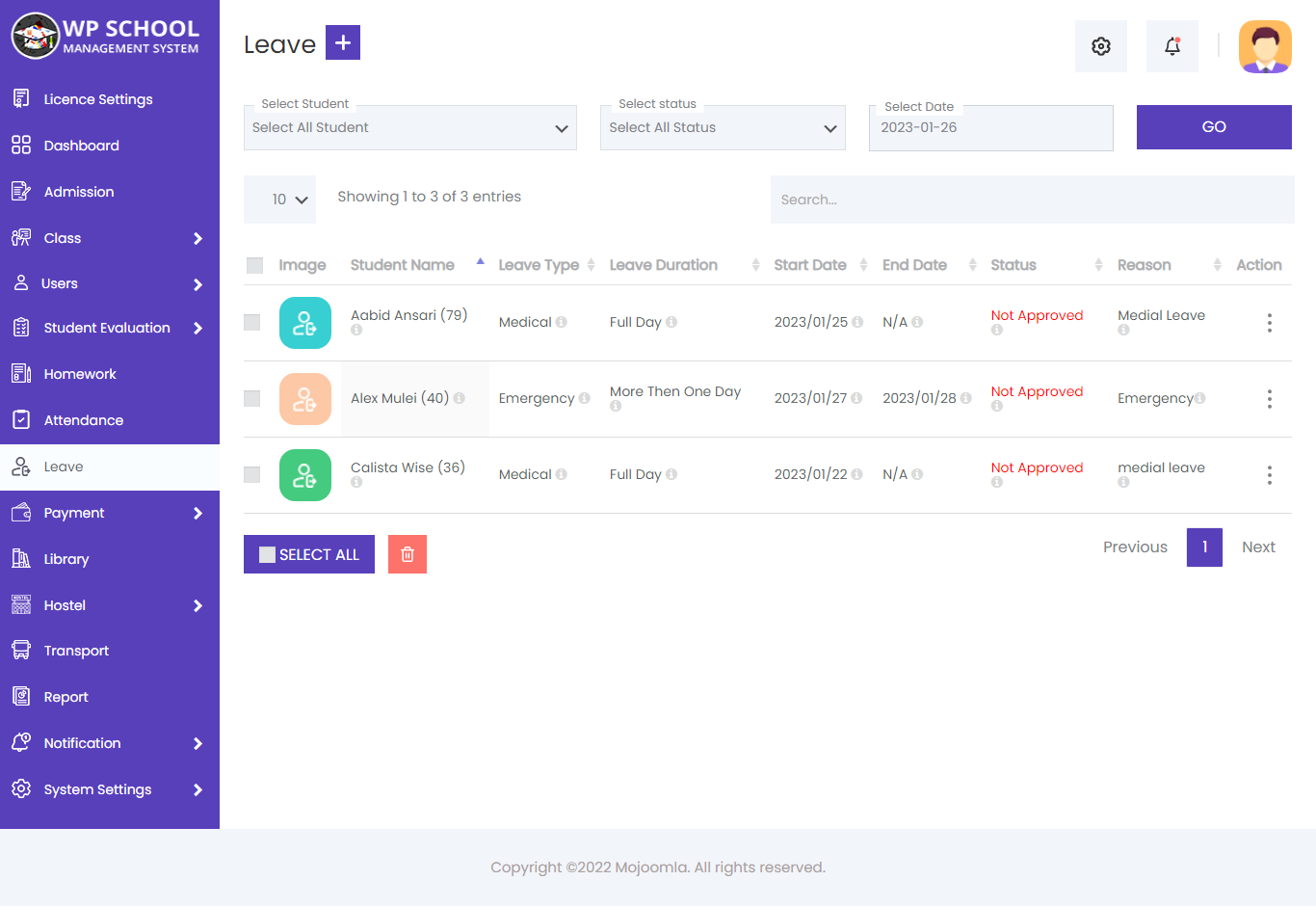Click the GO button
Viewport: 1316px width, 907px height.
coord(1214,127)
